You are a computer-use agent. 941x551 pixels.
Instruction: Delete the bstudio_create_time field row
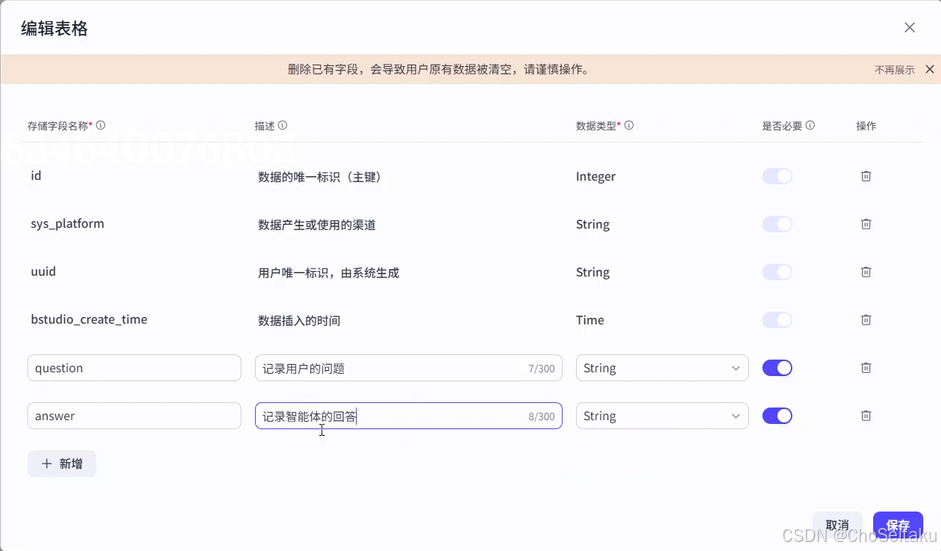[866, 320]
